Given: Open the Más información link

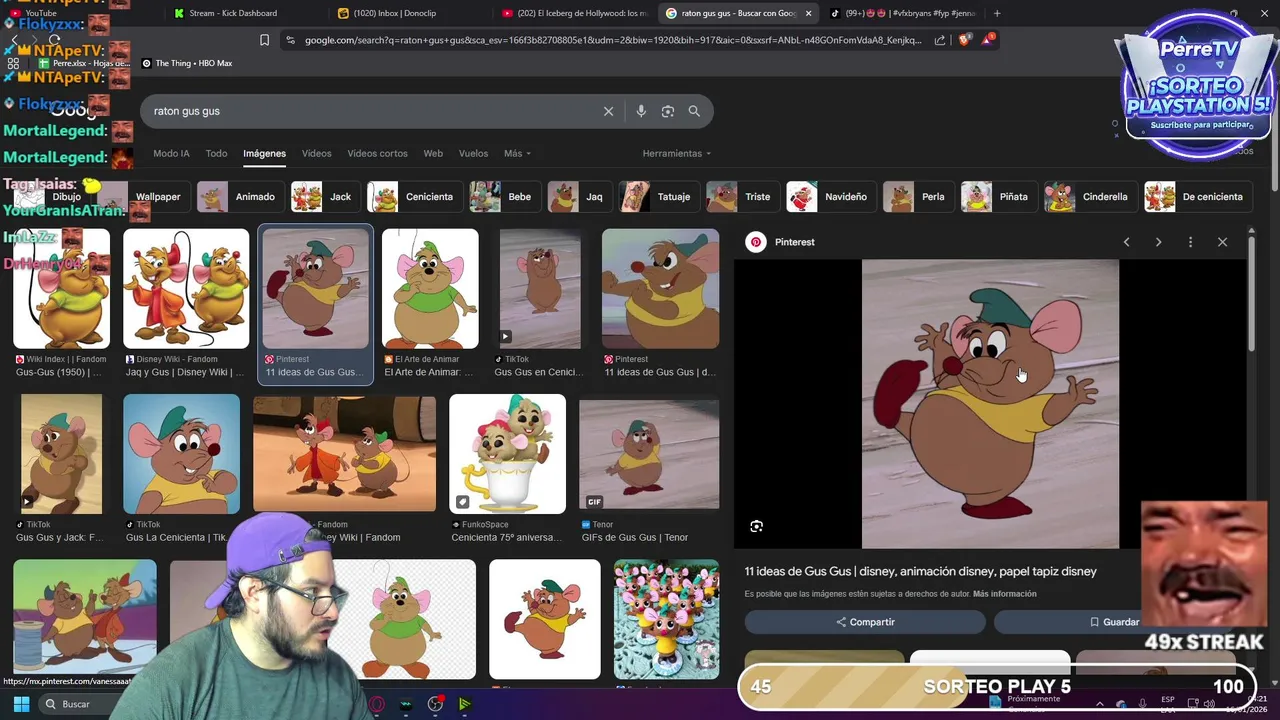Looking at the screenshot, I should (x=1004, y=594).
